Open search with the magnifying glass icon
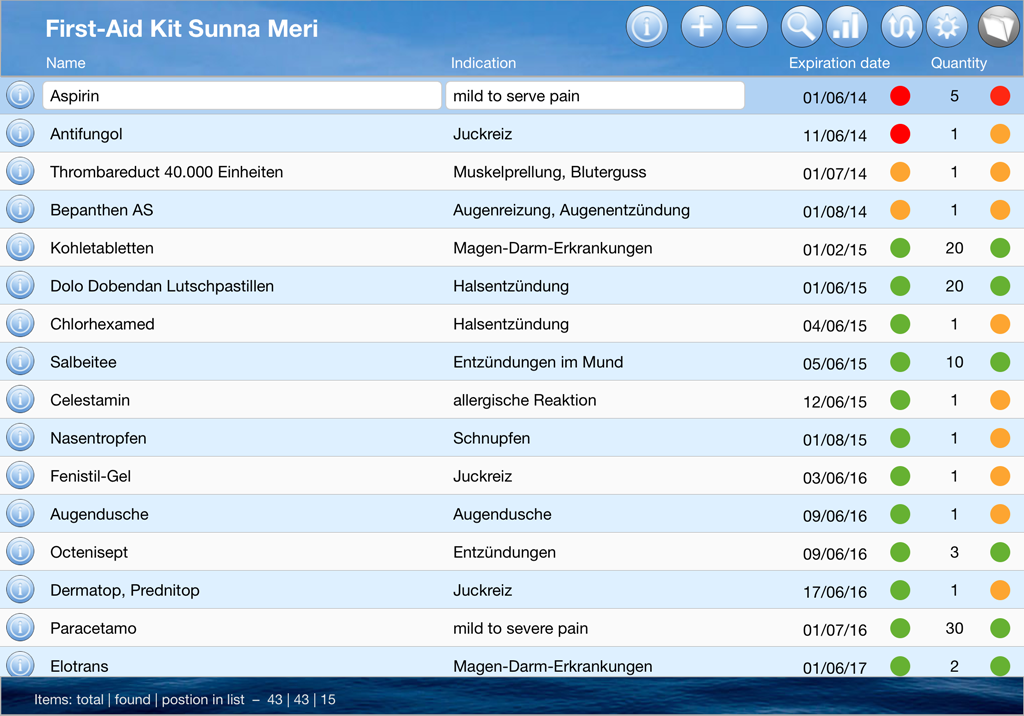The height and width of the screenshot is (716, 1024). (x=801, y=27)
